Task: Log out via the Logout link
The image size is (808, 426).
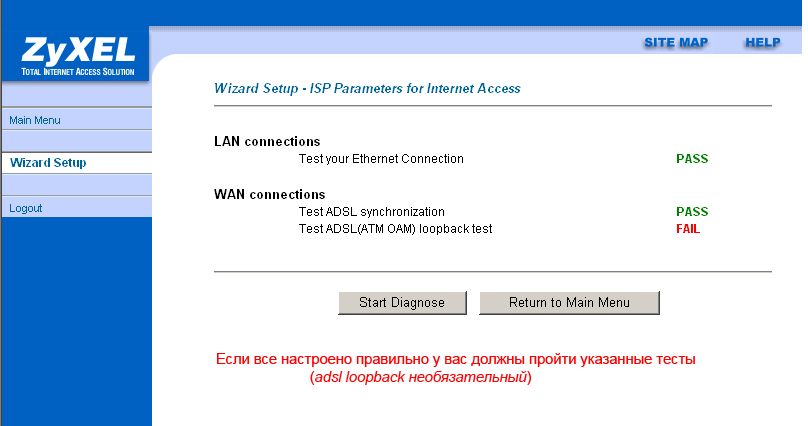Action: pos(25,208)
